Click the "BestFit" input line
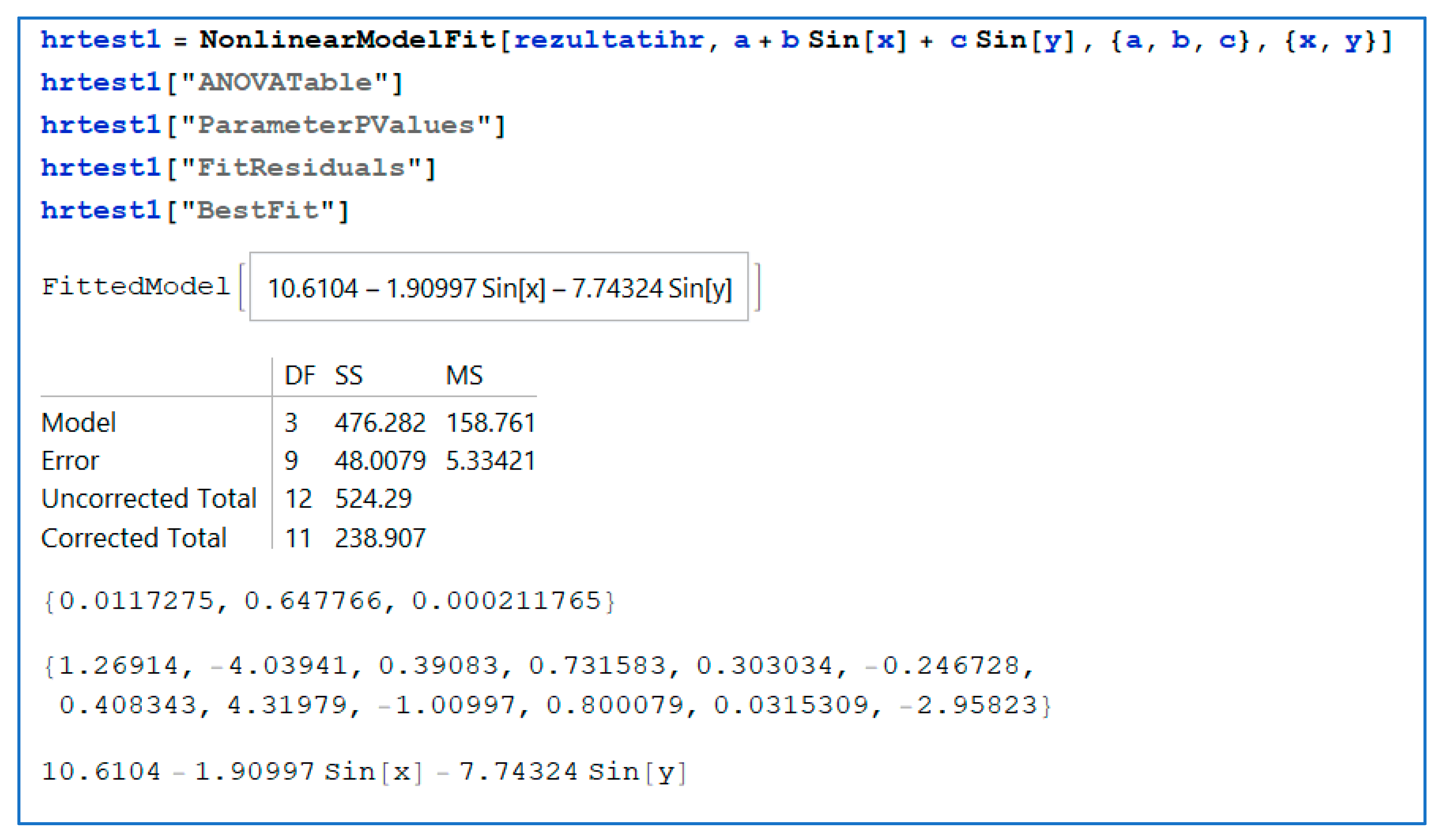Viewport: 1440px width, 840px height. (x=194, y=211)
